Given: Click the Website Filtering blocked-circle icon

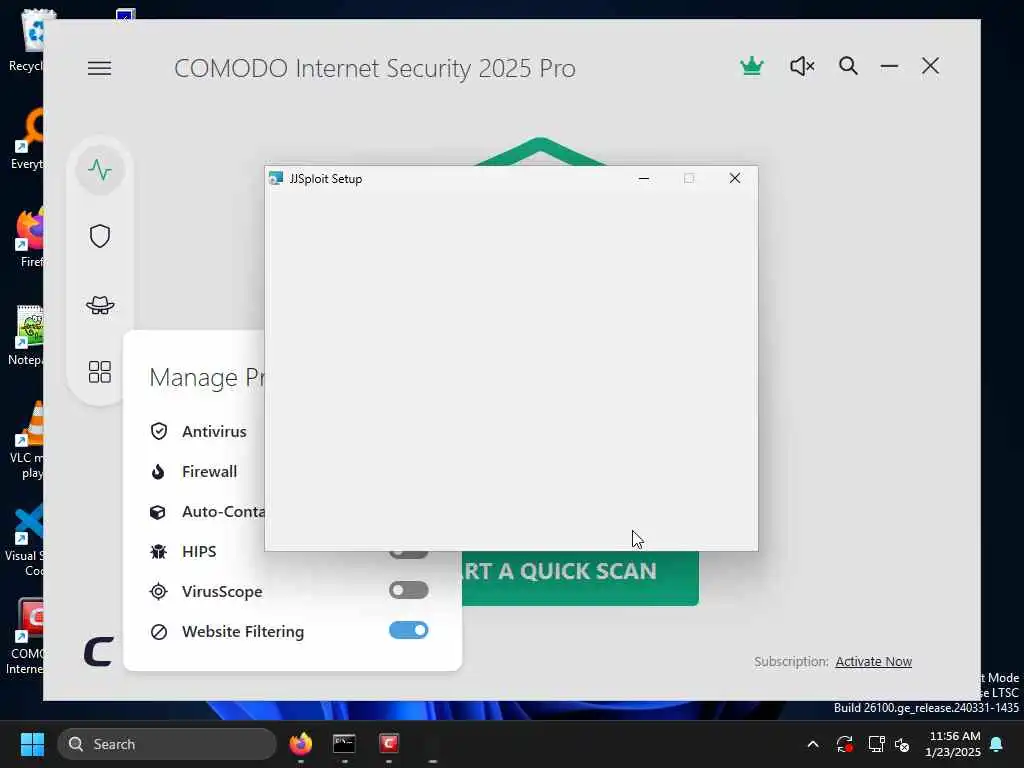Looking at the screenshot, I should point(159,632).
